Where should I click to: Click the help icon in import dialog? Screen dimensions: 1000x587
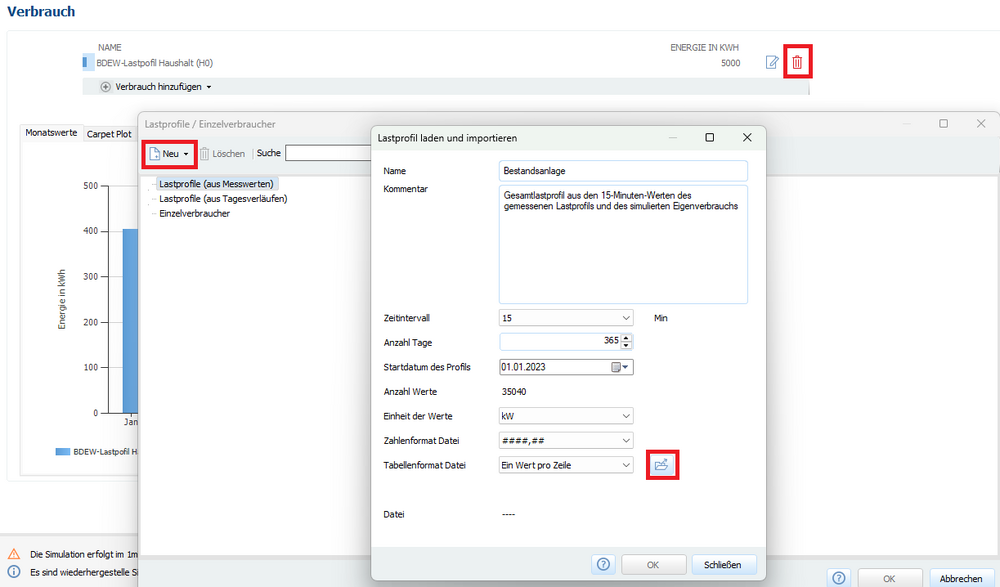point(603,564)
